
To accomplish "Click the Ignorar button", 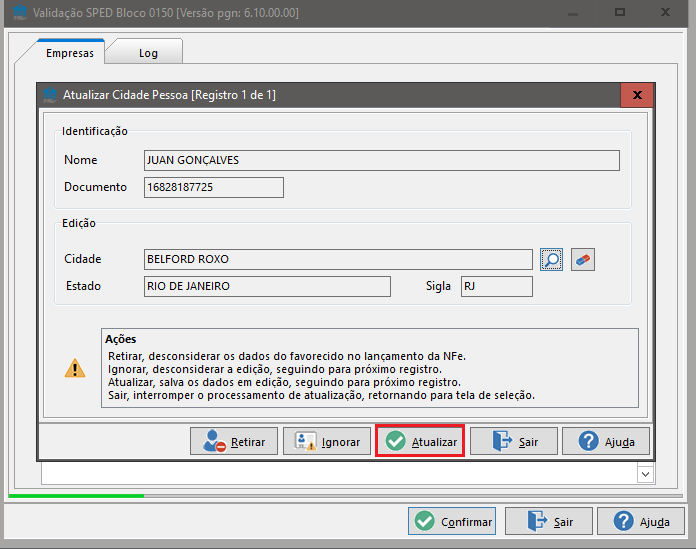I will pyautogui.click(x=327, y=441).
